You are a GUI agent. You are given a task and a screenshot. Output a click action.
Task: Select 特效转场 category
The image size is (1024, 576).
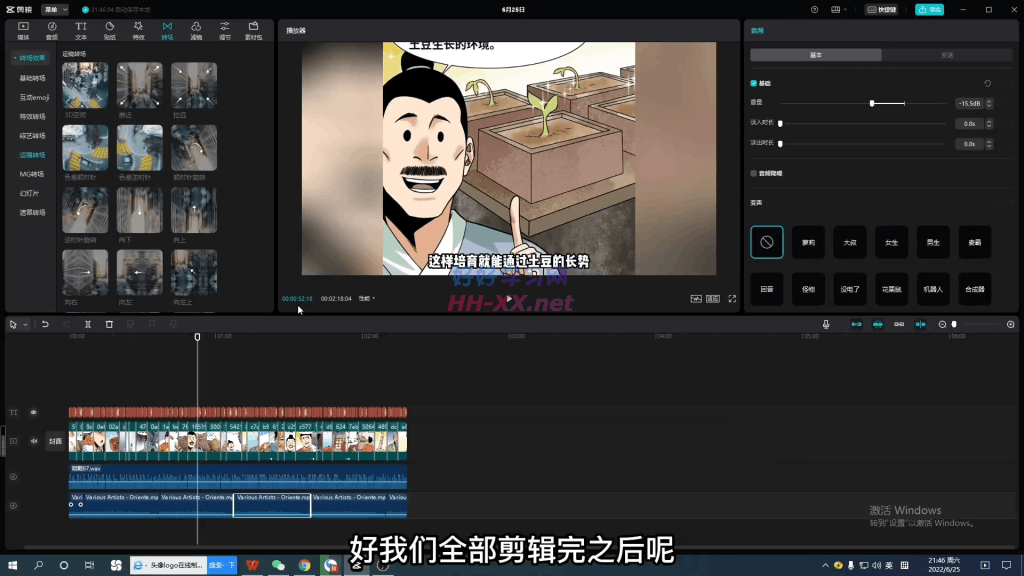click(32, 116)
